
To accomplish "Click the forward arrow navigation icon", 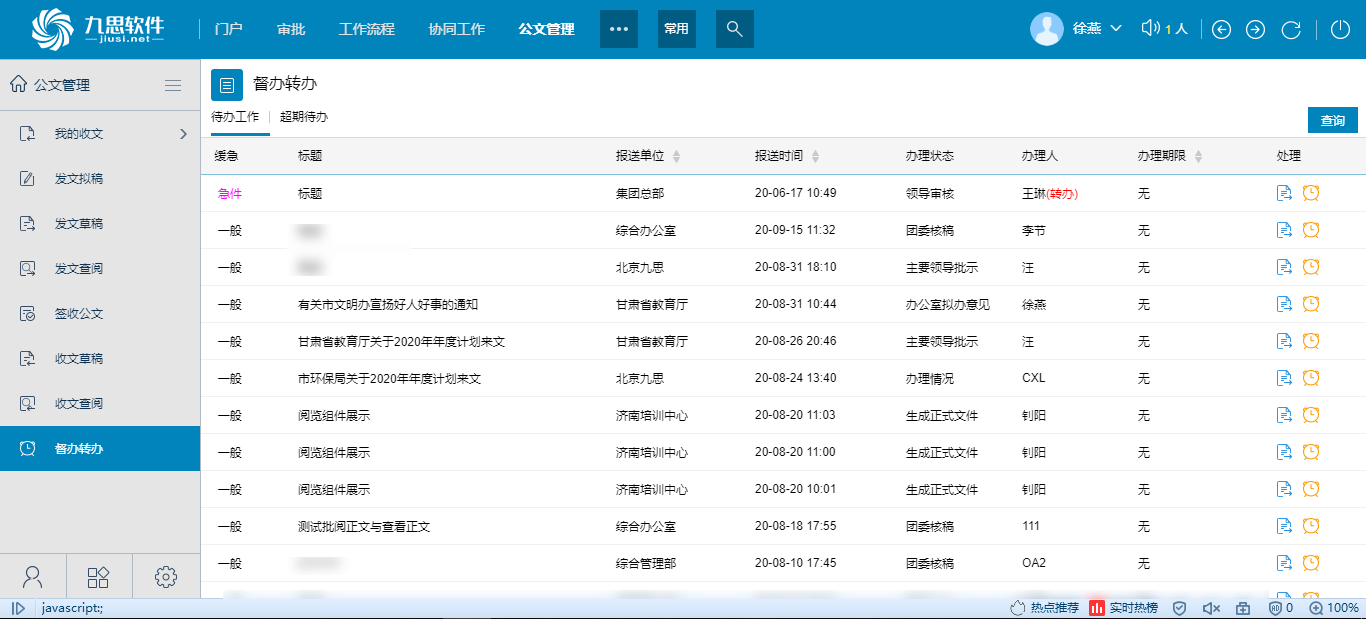I will 1255,29.
